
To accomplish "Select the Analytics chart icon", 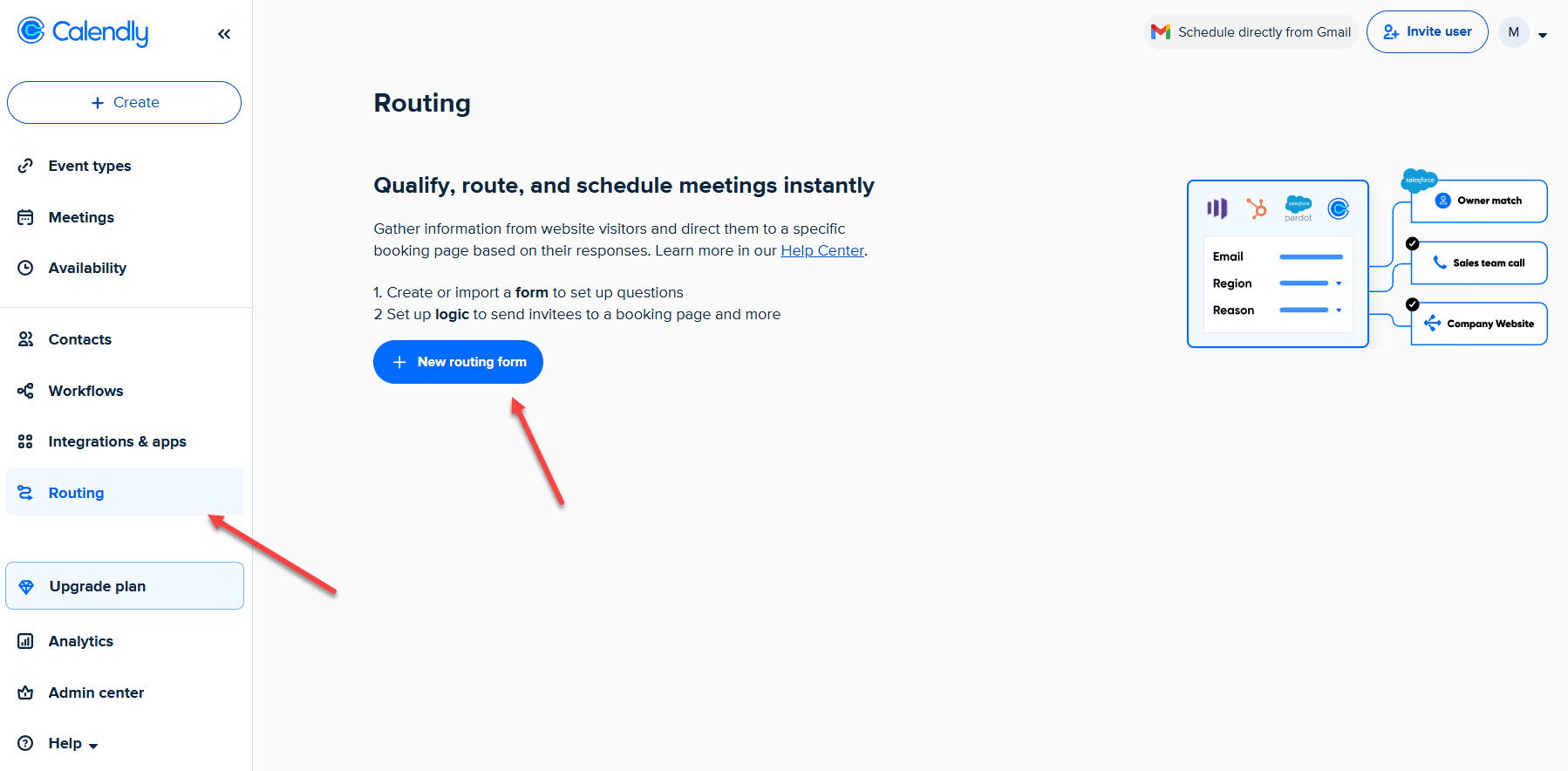I will pyautogui.click(x=26, y=641).
